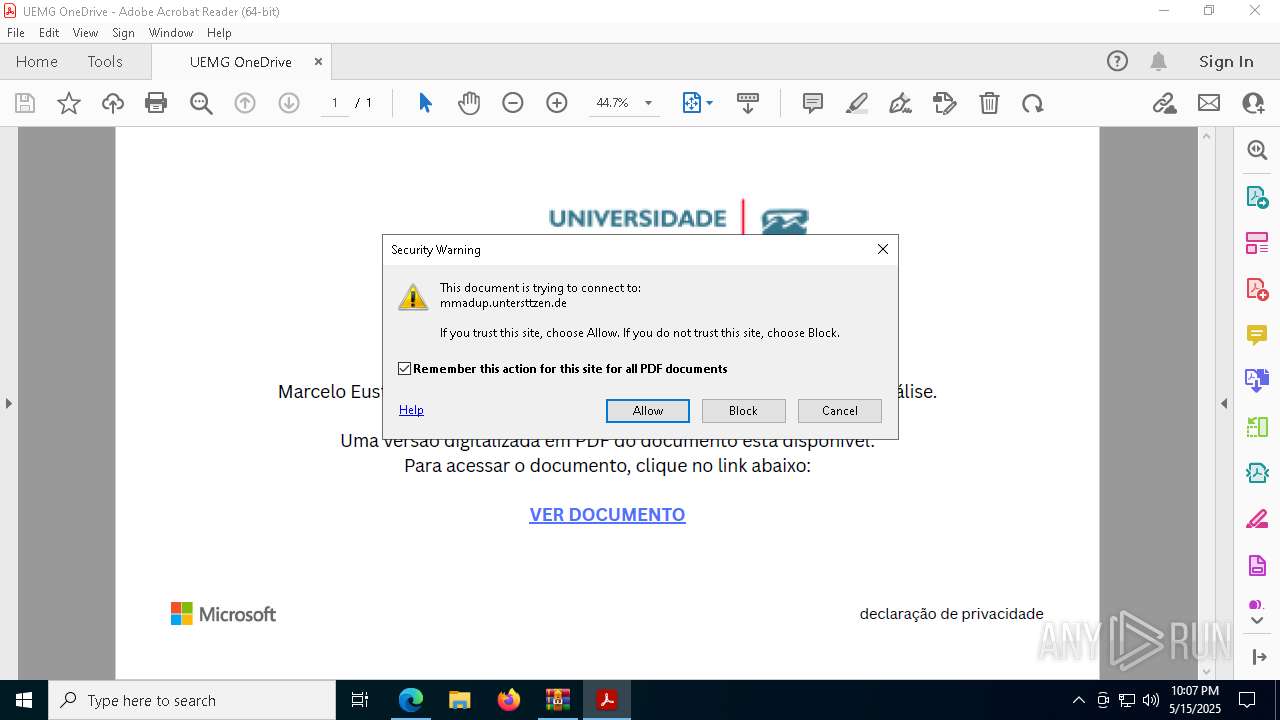This screenshot has width=1280, height=720.
Task: Click the page number input field
Action: click(335, 103)
